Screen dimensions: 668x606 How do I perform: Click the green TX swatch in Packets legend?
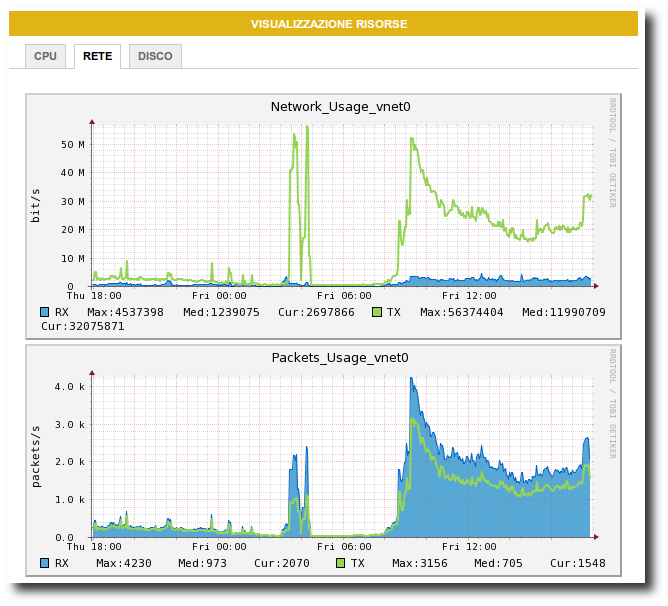pyautogui.click(x=340, y=563)
